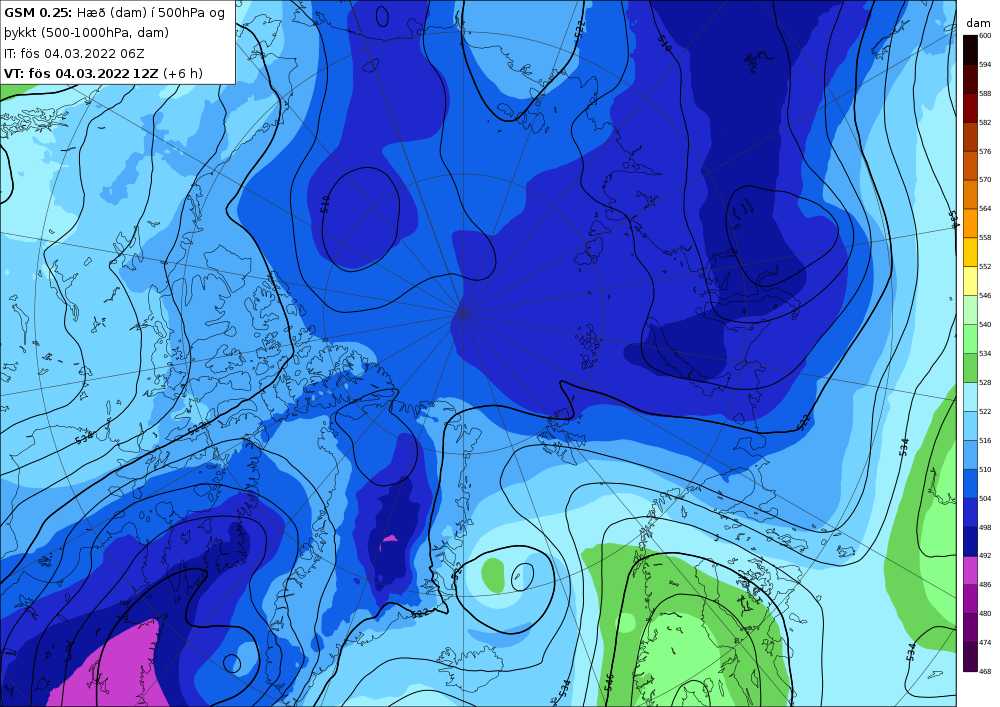
Task: Click the 510 label on the oval contour
Action: (325, 204)
